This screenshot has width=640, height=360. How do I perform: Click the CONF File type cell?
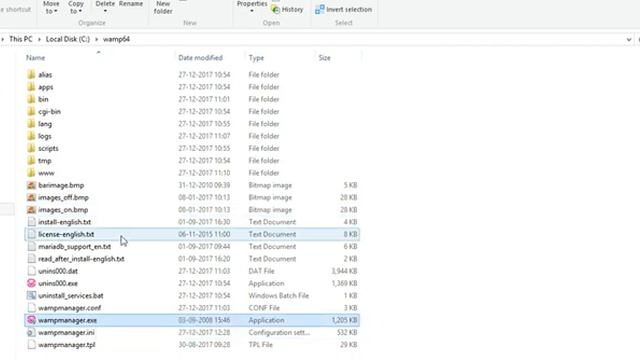click(x=264, y=308)
